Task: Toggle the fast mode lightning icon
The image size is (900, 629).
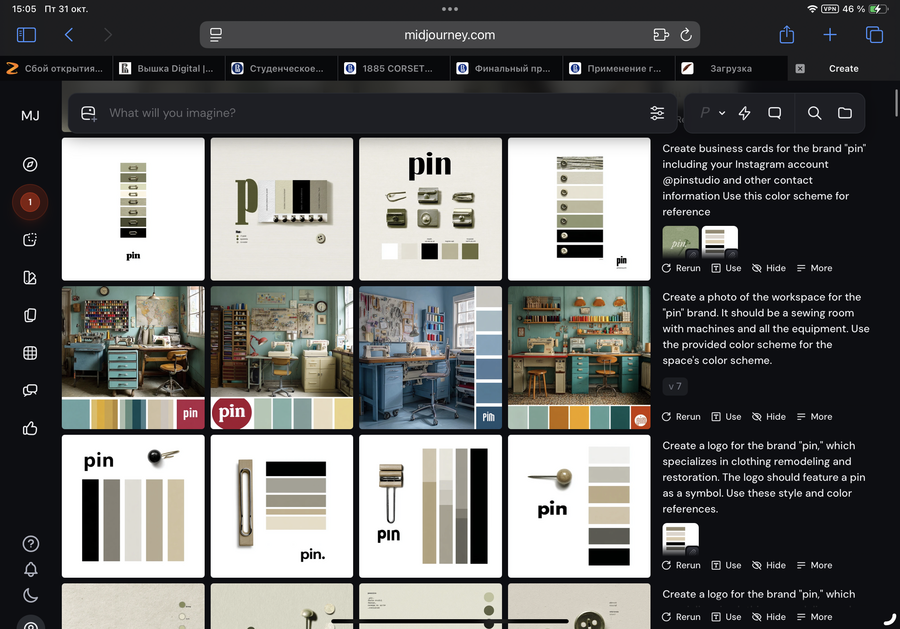Action: 744,113
